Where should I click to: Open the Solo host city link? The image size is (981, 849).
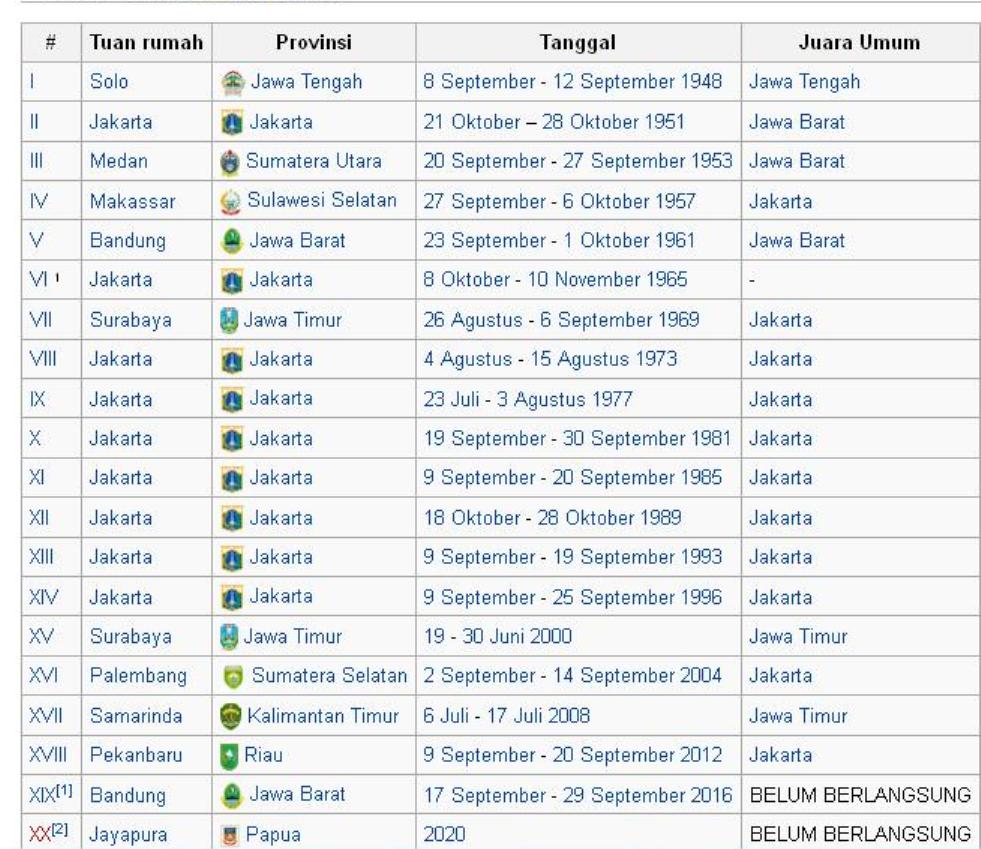pos(106,82)
